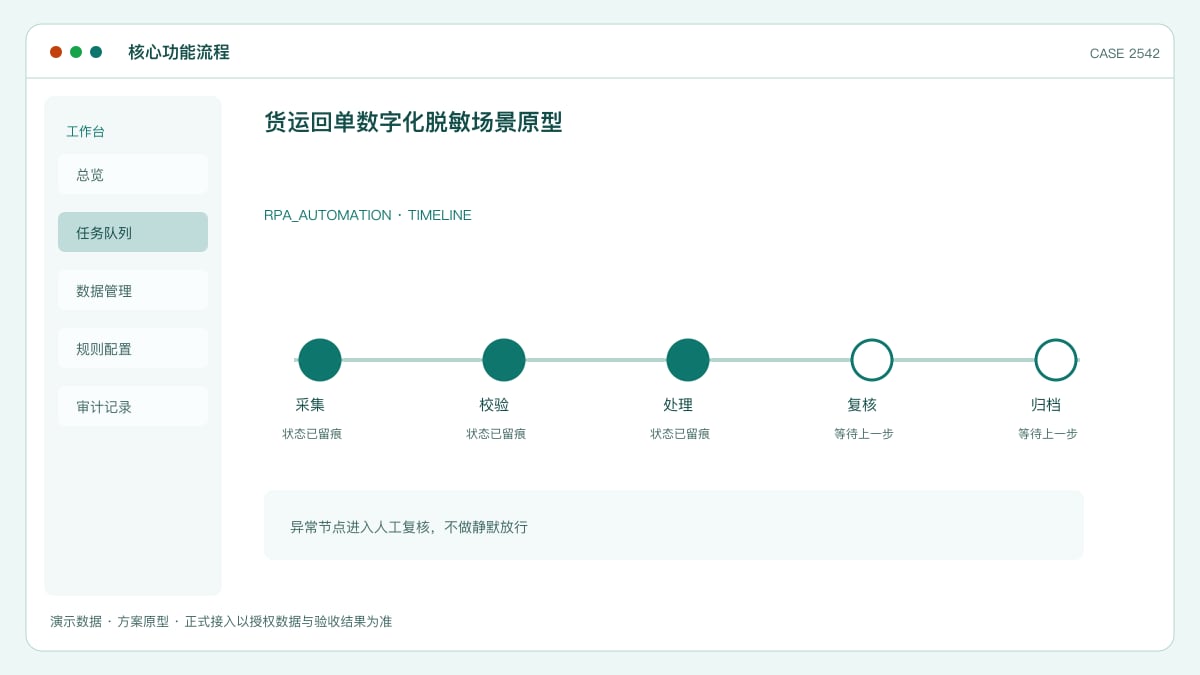The image size is (1200, 675).
Task: Click the red window dot
Action: pos(56,52)
